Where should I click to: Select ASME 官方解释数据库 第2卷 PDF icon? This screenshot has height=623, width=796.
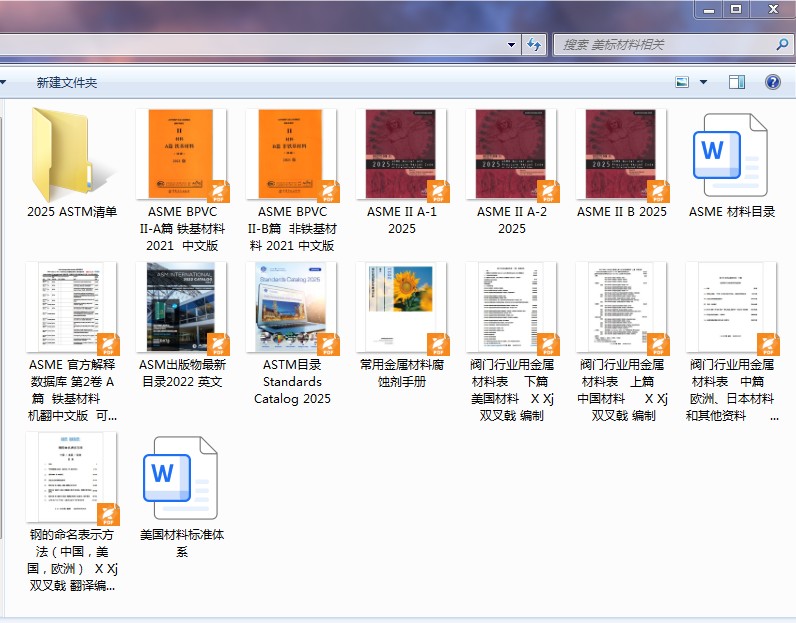click(73, 308)
